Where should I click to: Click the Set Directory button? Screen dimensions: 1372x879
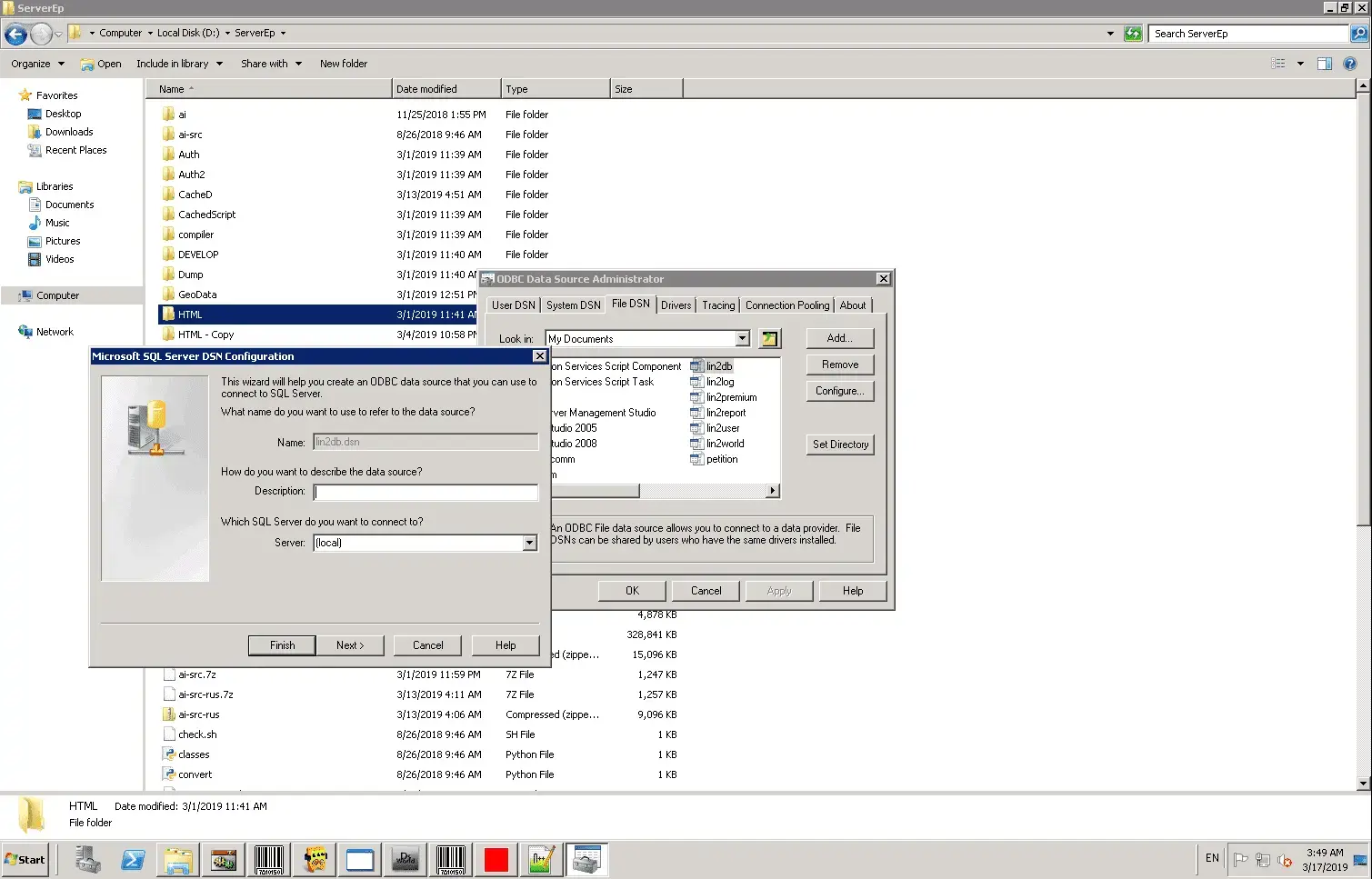coord(840,444)
